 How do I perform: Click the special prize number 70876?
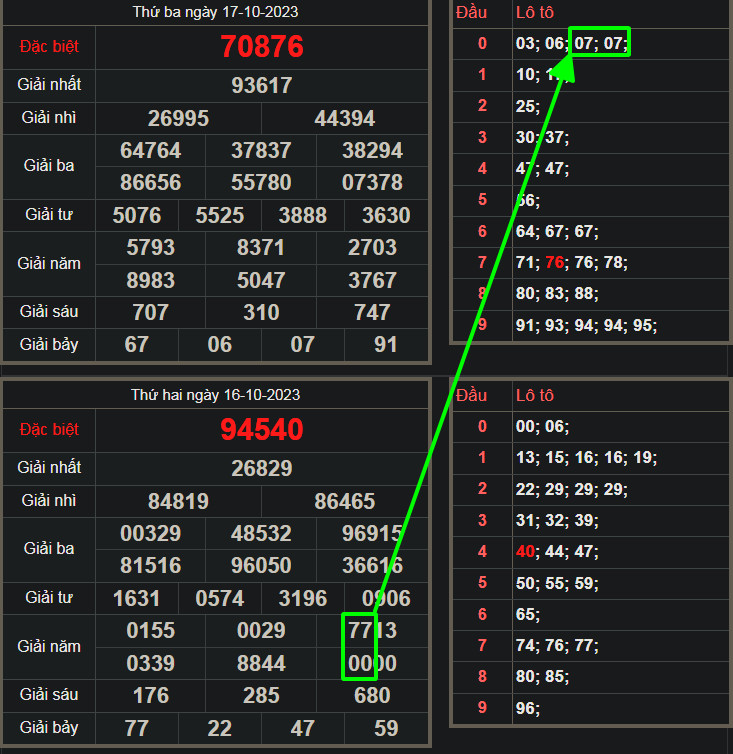[x=262, y=47]
